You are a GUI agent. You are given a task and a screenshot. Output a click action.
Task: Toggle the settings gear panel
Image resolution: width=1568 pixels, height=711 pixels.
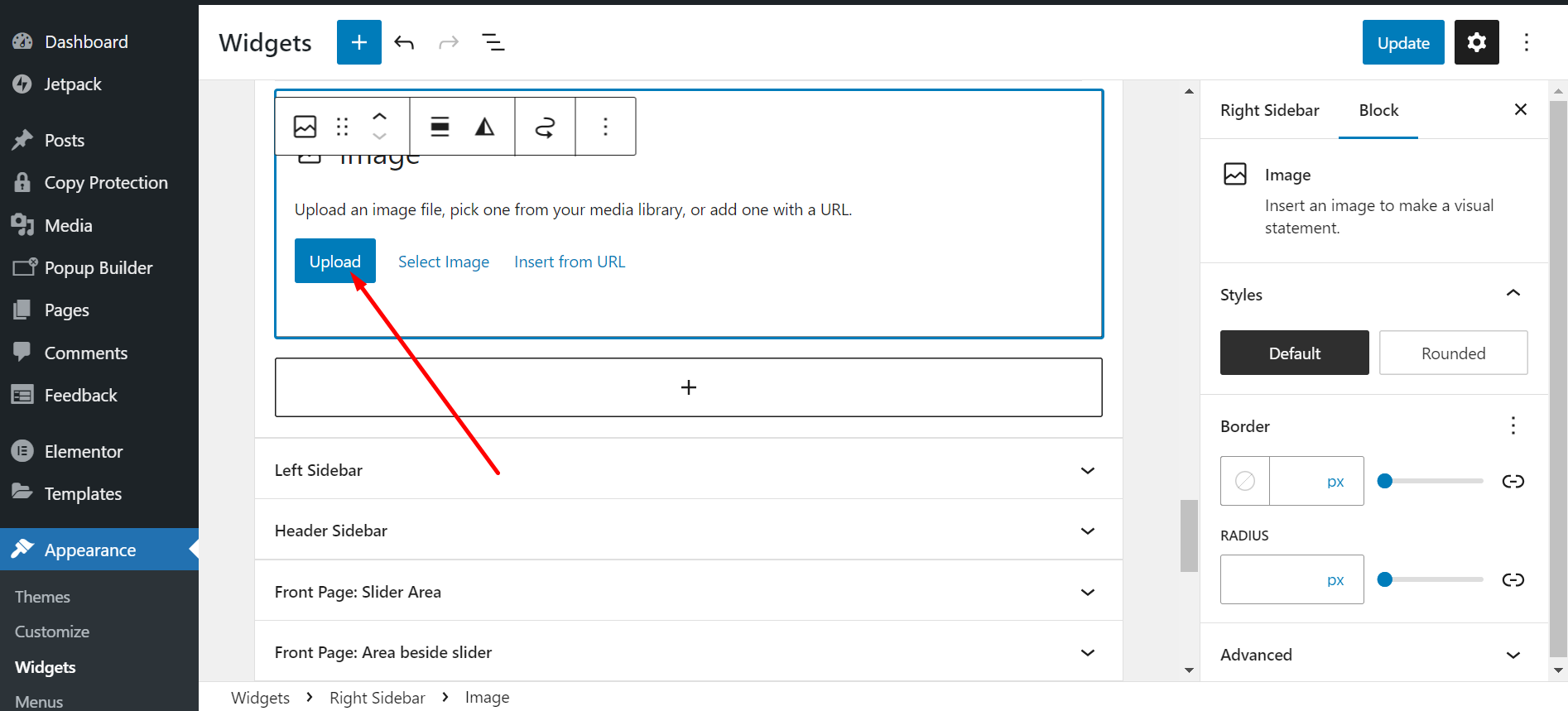[1476, 42]
